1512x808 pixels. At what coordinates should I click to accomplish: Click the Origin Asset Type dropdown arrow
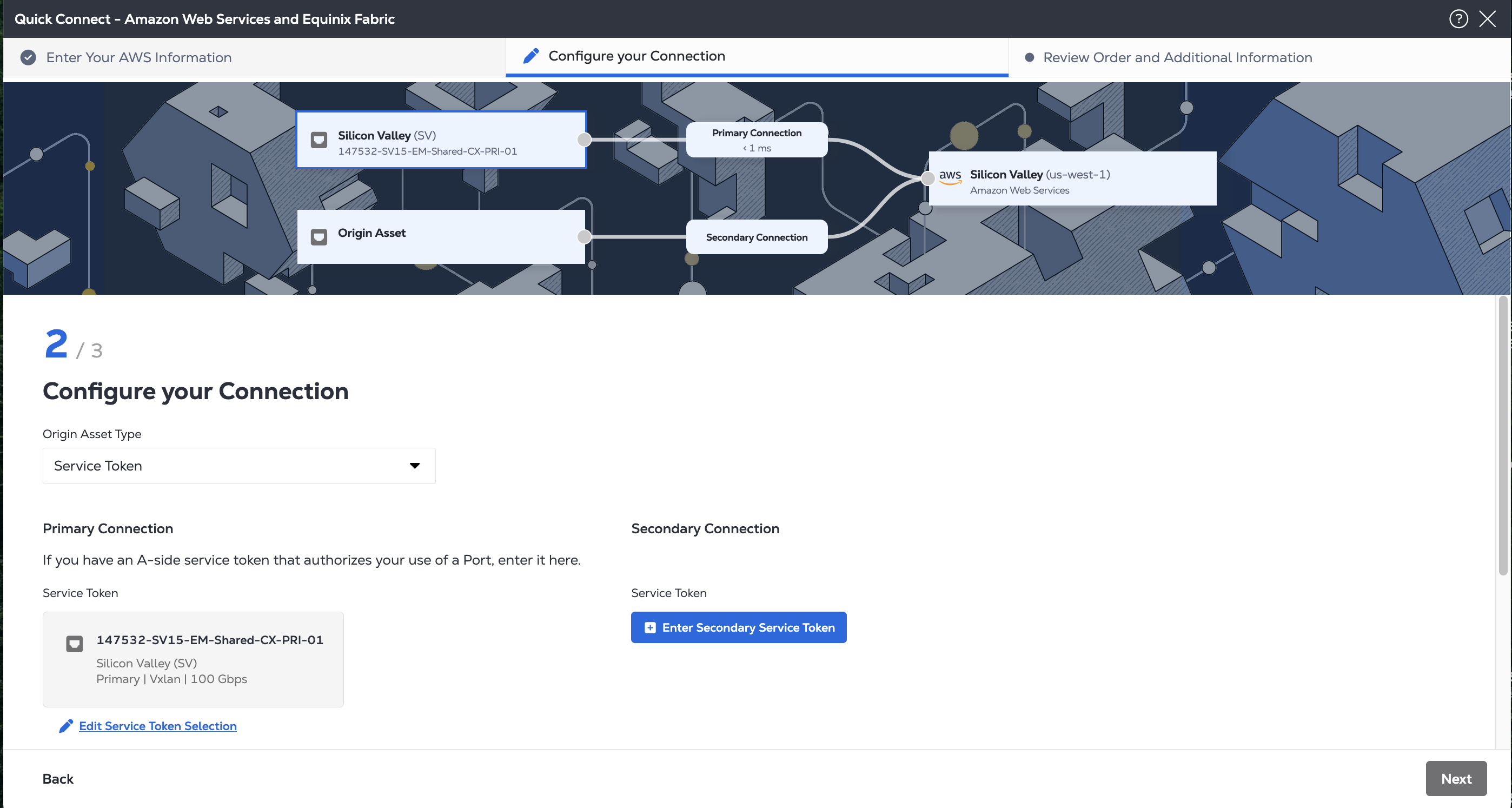tap(415, 466)
